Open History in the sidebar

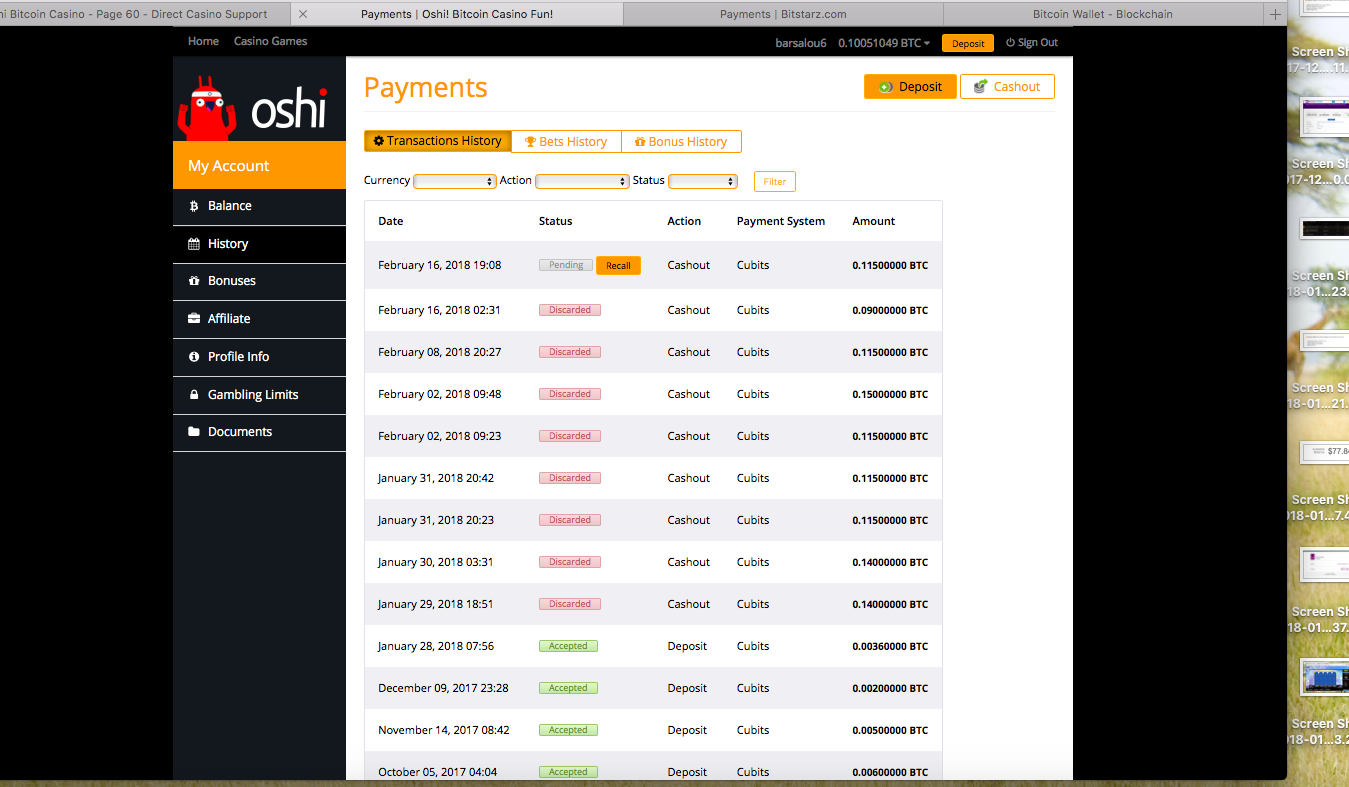[259, 244]
